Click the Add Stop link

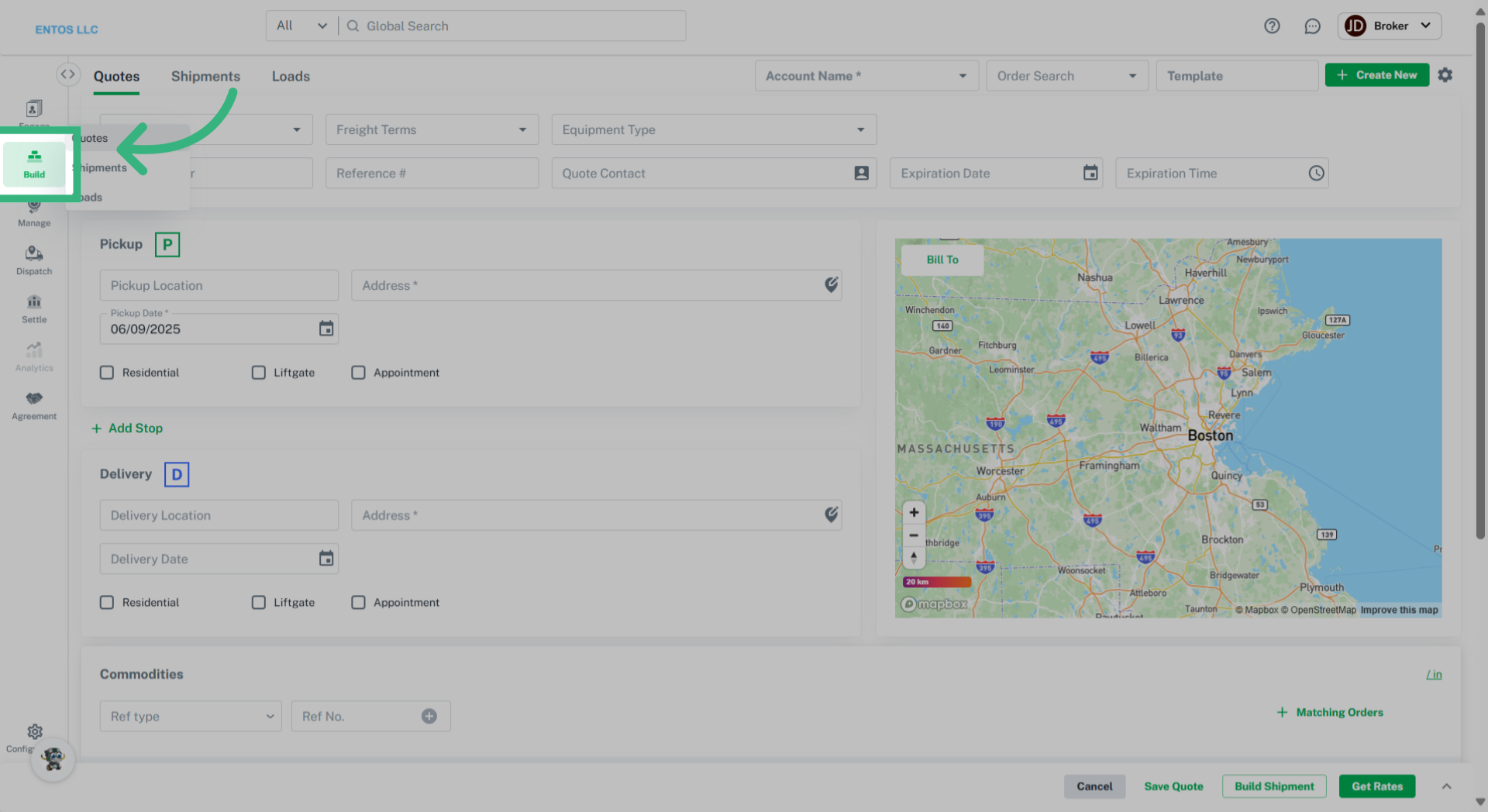click(128, 428)
